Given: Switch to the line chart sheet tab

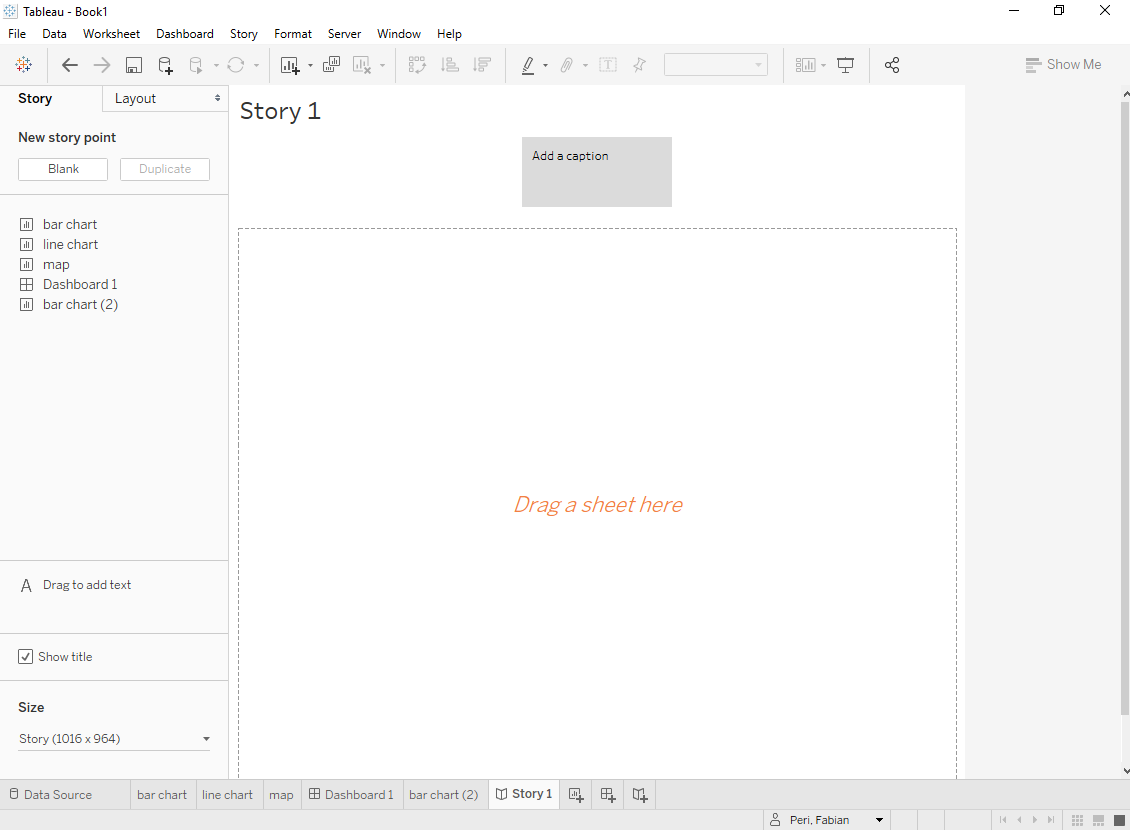Looking at the screenshot, I should [227, 795].
